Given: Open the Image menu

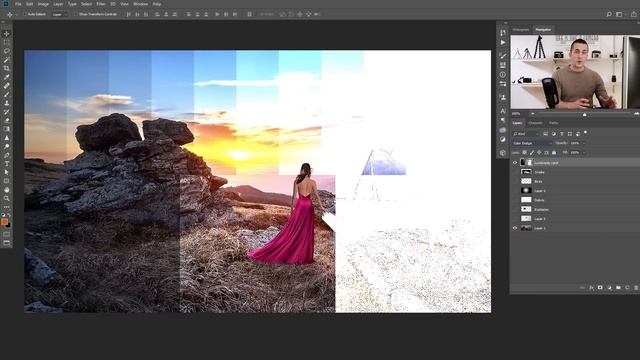Looking at the screenshot, I should pyautogui.click(x=43, y=4).
